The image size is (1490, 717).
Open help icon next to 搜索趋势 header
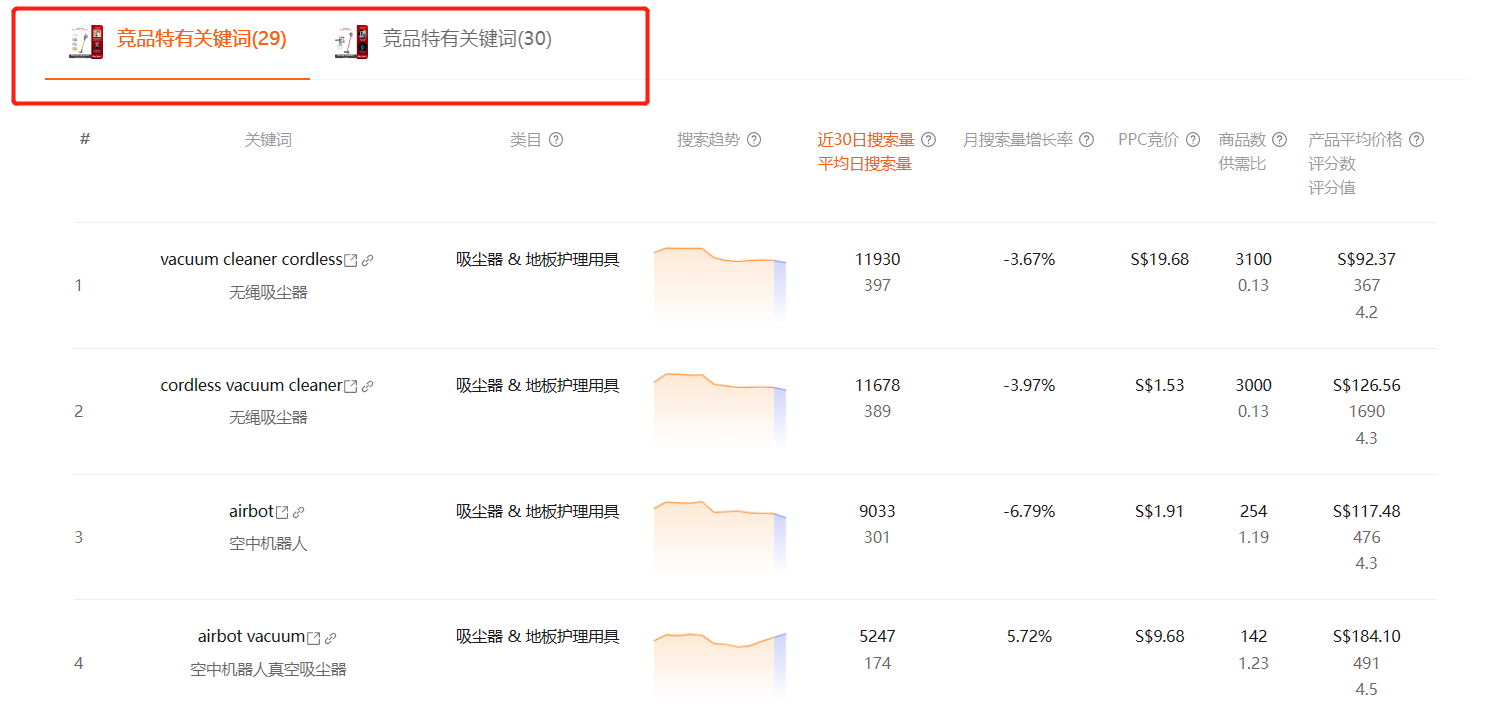(x=754, y=140)
